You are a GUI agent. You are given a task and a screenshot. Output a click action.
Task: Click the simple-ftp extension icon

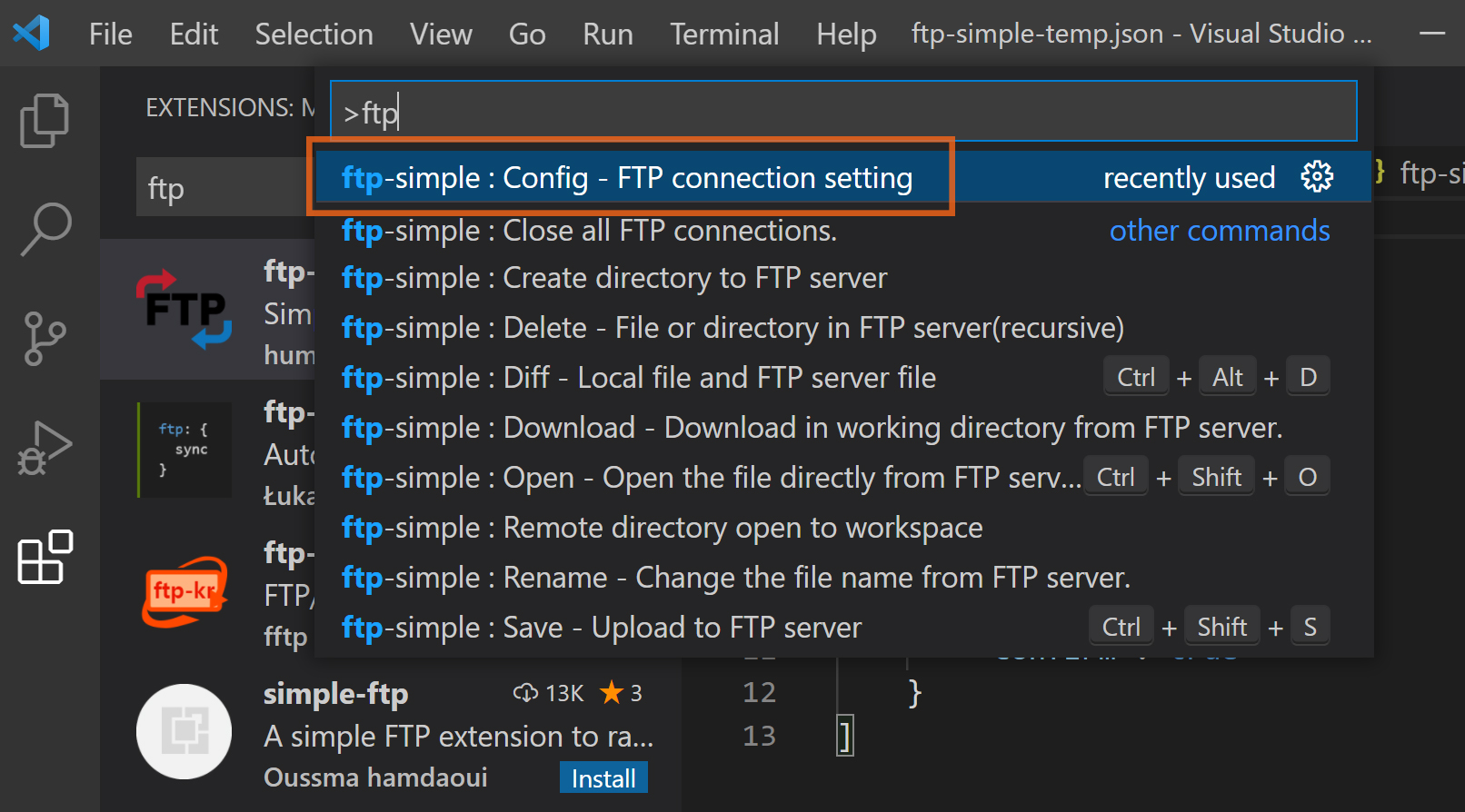184,731
